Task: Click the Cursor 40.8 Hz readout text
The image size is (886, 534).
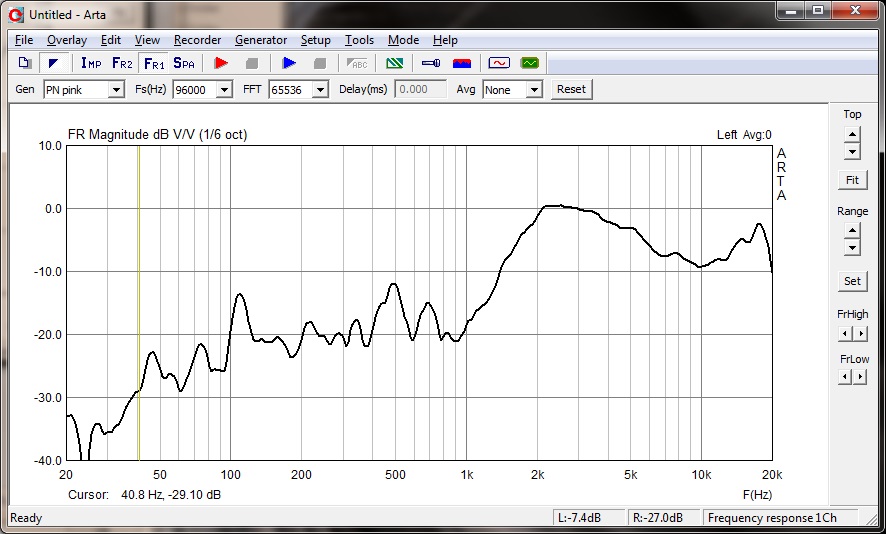Action: [x=144, y=495]
